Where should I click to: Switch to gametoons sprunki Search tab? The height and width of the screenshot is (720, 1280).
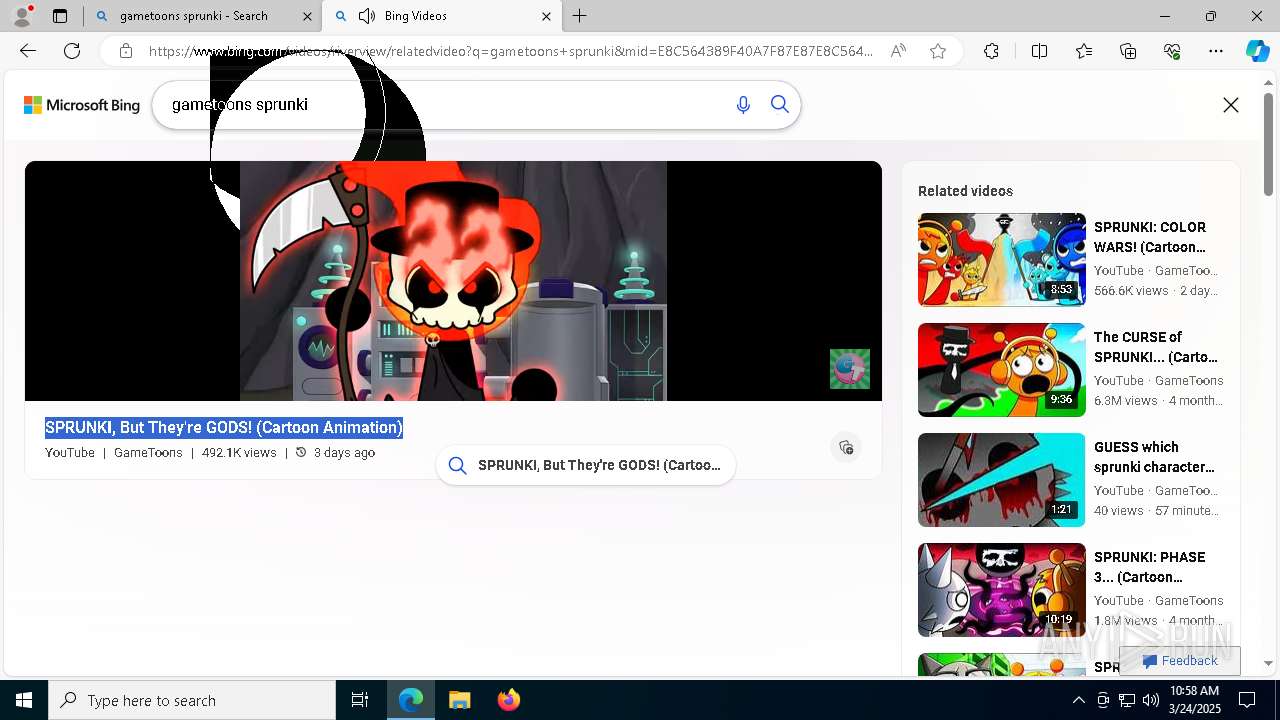pos(203,16)
